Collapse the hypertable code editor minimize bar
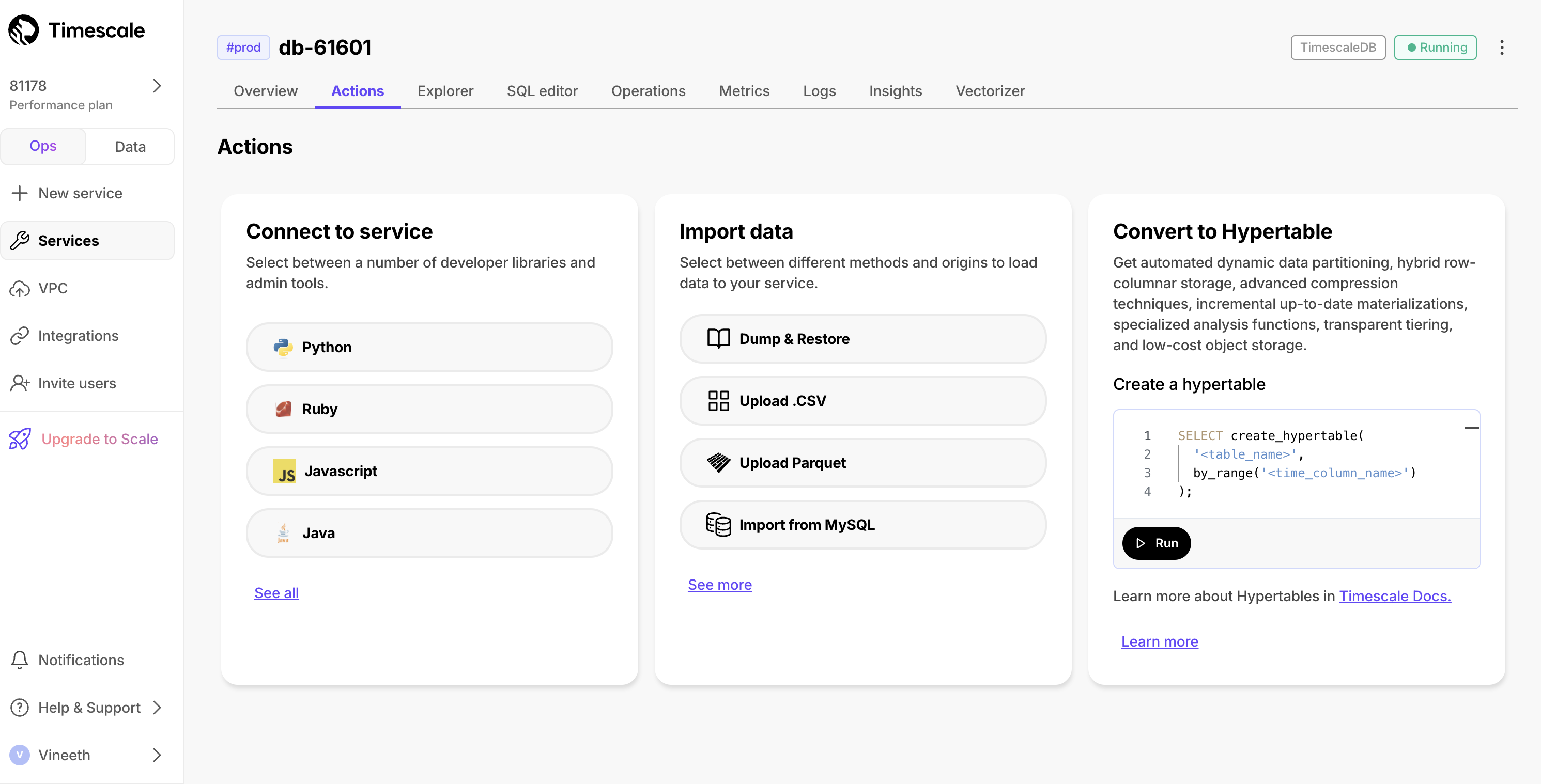The image size is (1541, 784). [1472, 428]
